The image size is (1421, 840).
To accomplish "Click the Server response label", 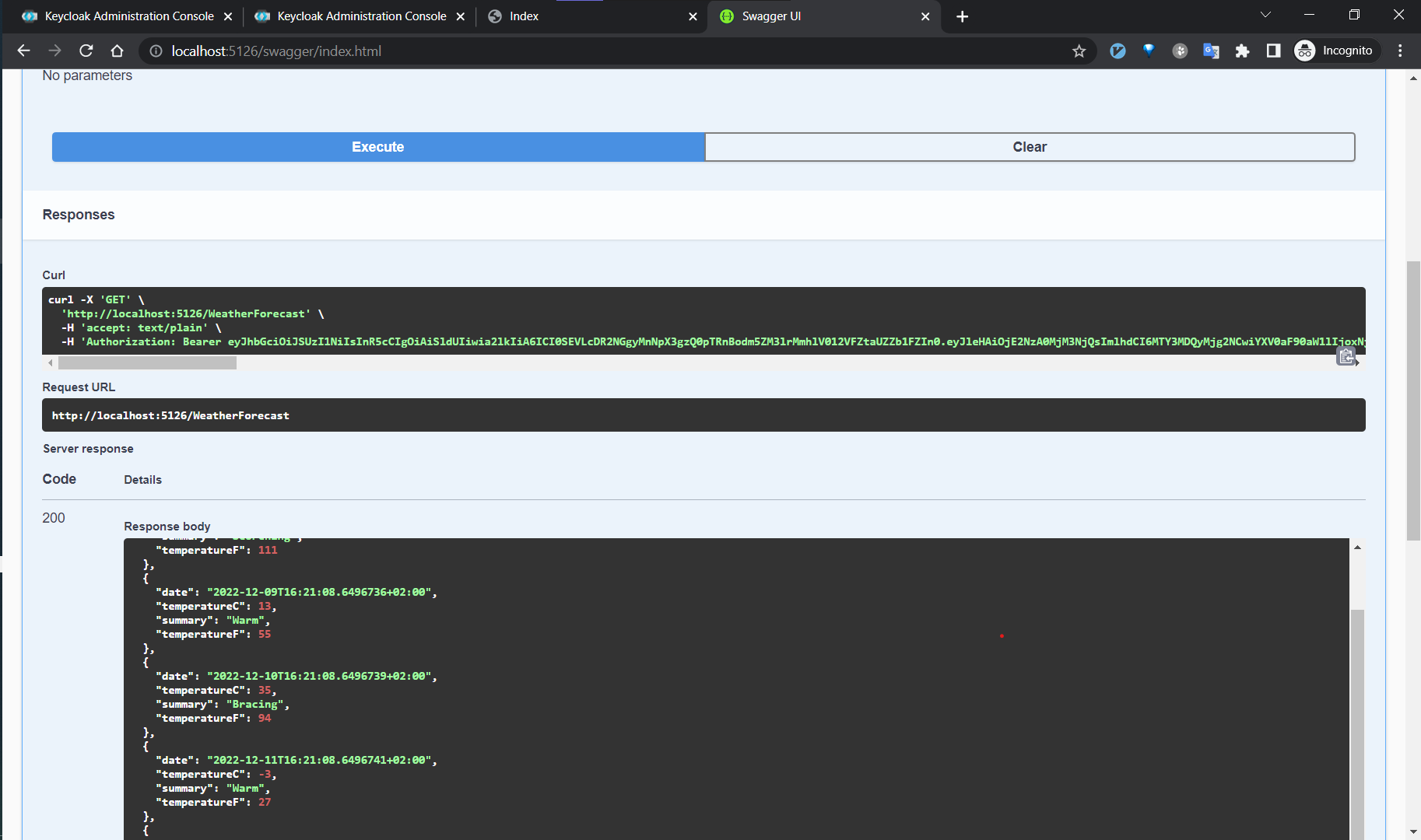I will click(88, 449).
